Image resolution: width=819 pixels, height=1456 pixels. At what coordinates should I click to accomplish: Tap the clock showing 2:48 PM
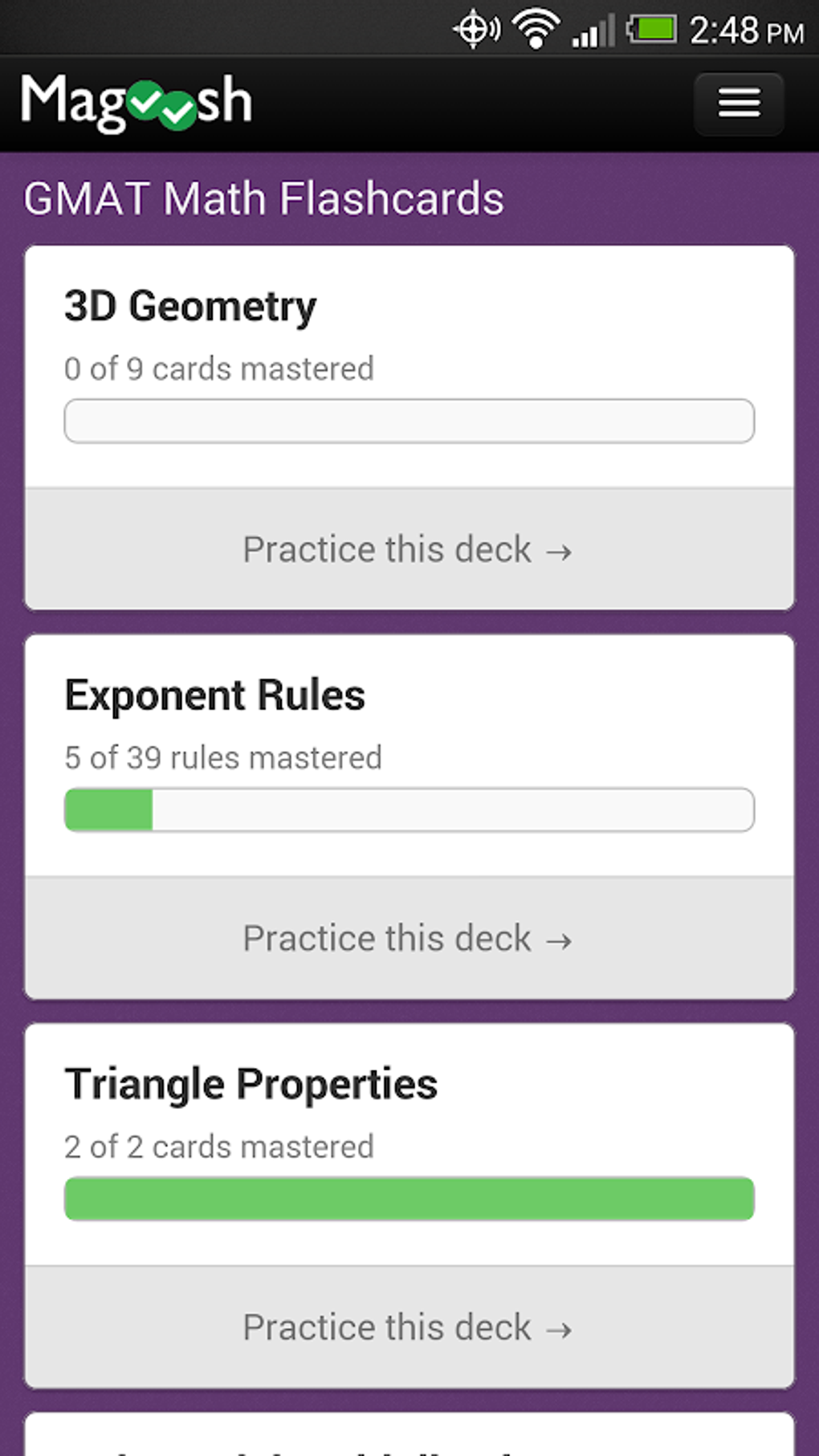pos(746,31)
